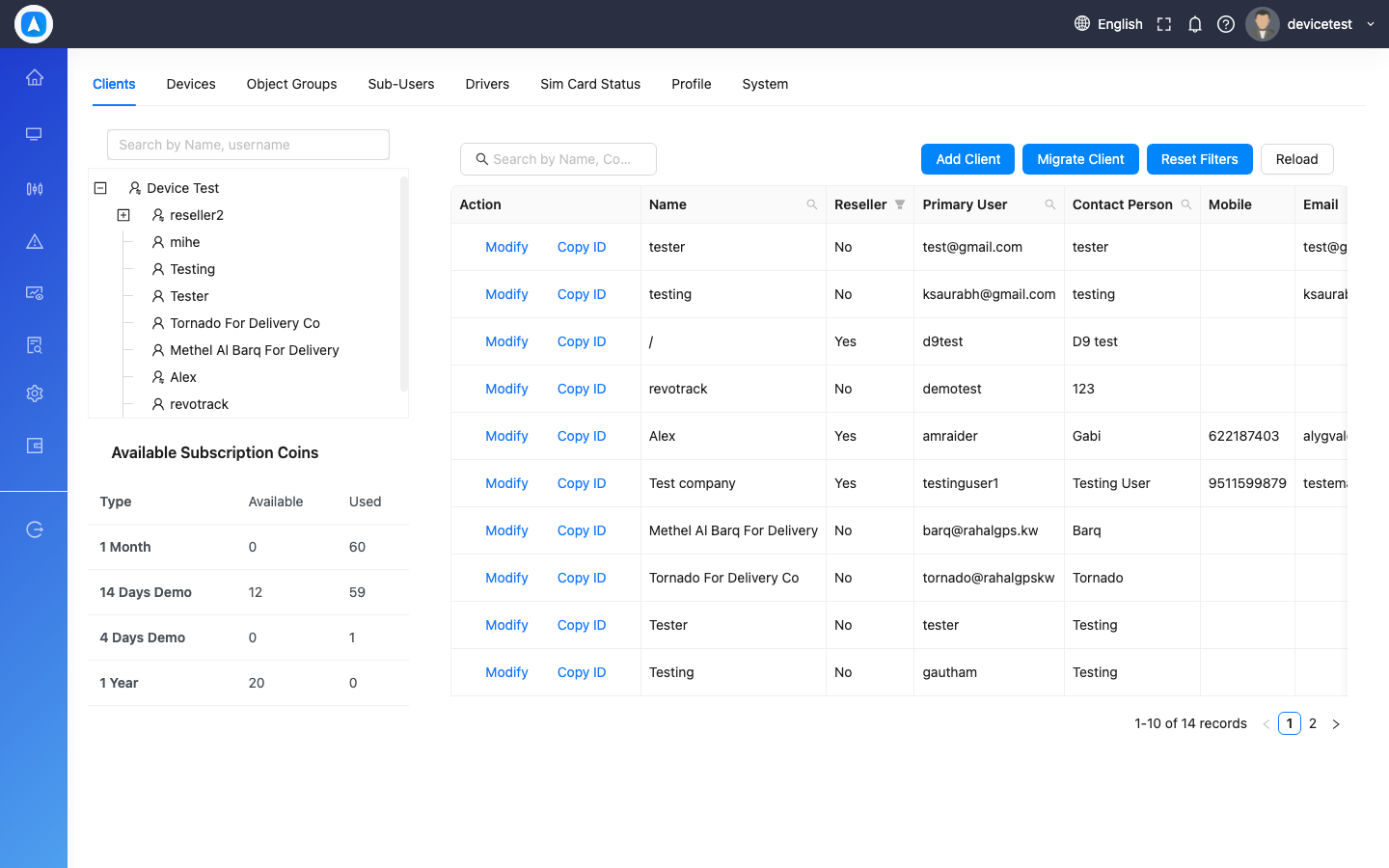Open the home dashboard sidebar icon
The height and width of the screenshot is (868, 1389).
pyautogui.click(x=35, y=77)
